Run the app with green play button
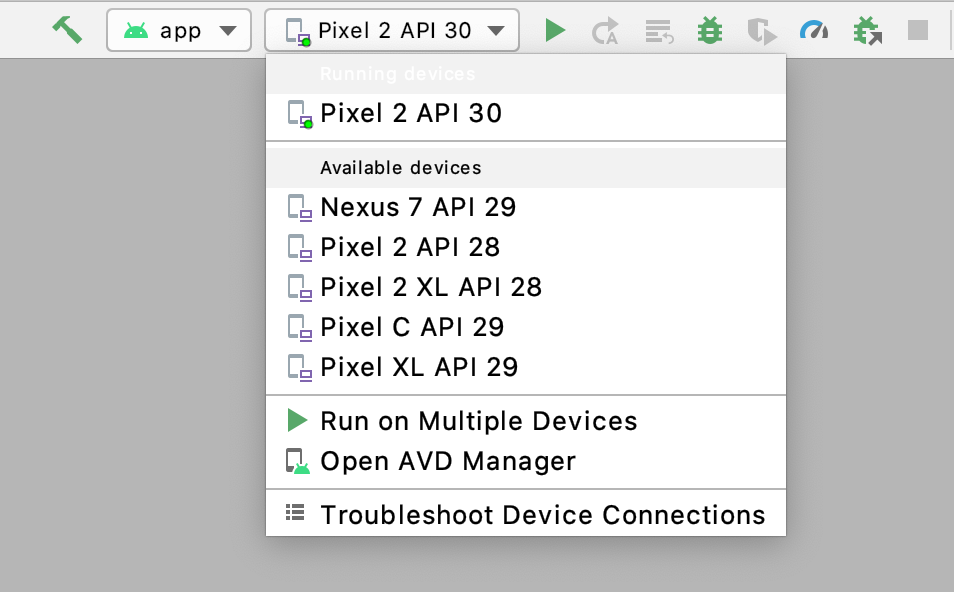The width and height of the screenshot is (954, 592). [x=555, y=30]
